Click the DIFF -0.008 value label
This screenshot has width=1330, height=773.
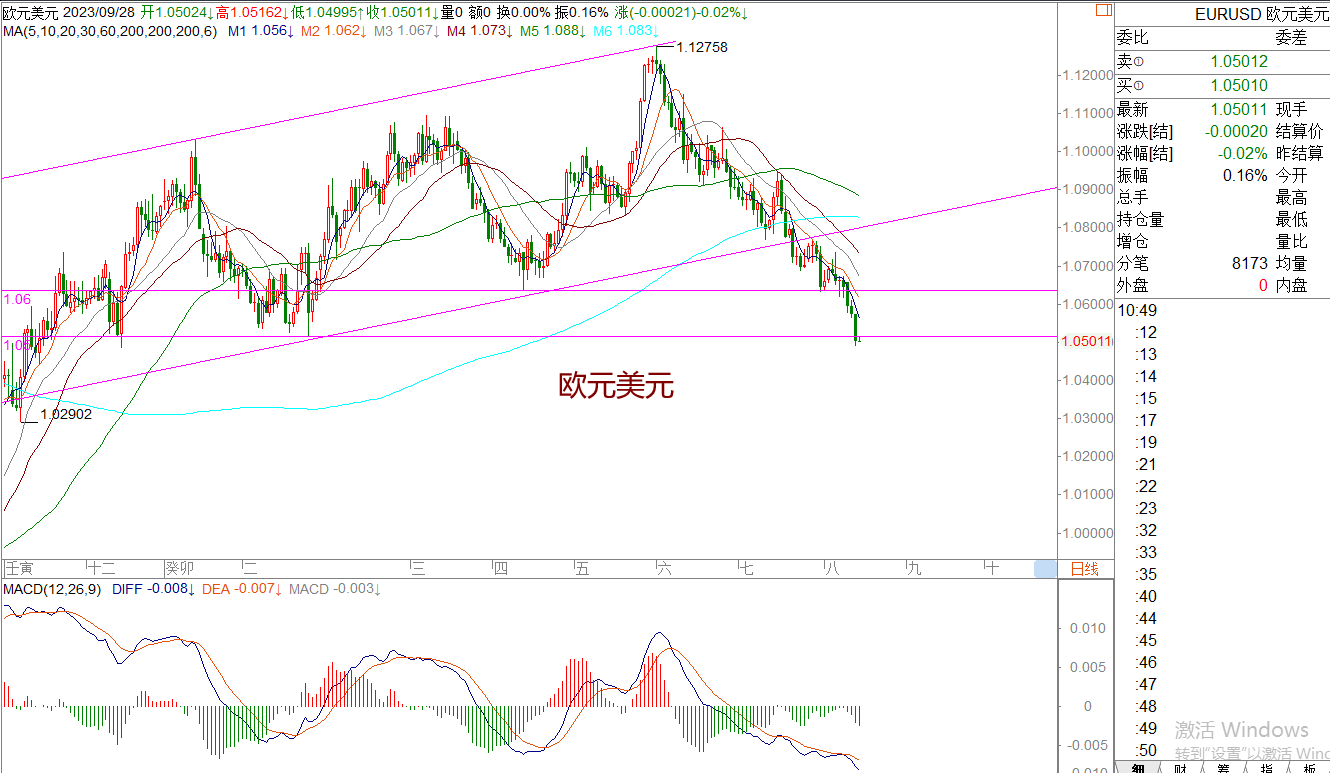(x=154, y=589)
